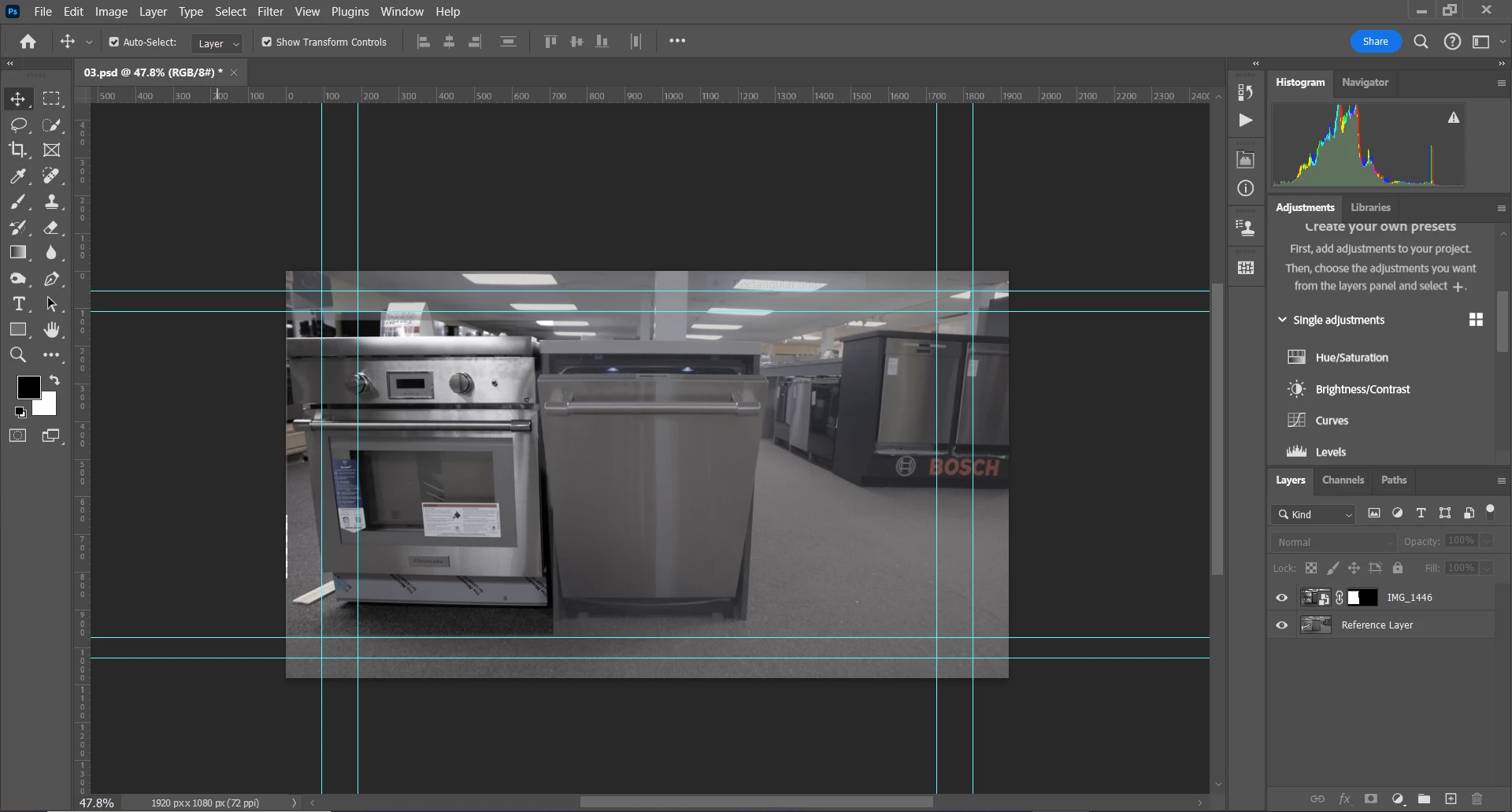Toggle filter for type layers
The height and width of the screenshot is (812, 1512).
click(1421, 514)
